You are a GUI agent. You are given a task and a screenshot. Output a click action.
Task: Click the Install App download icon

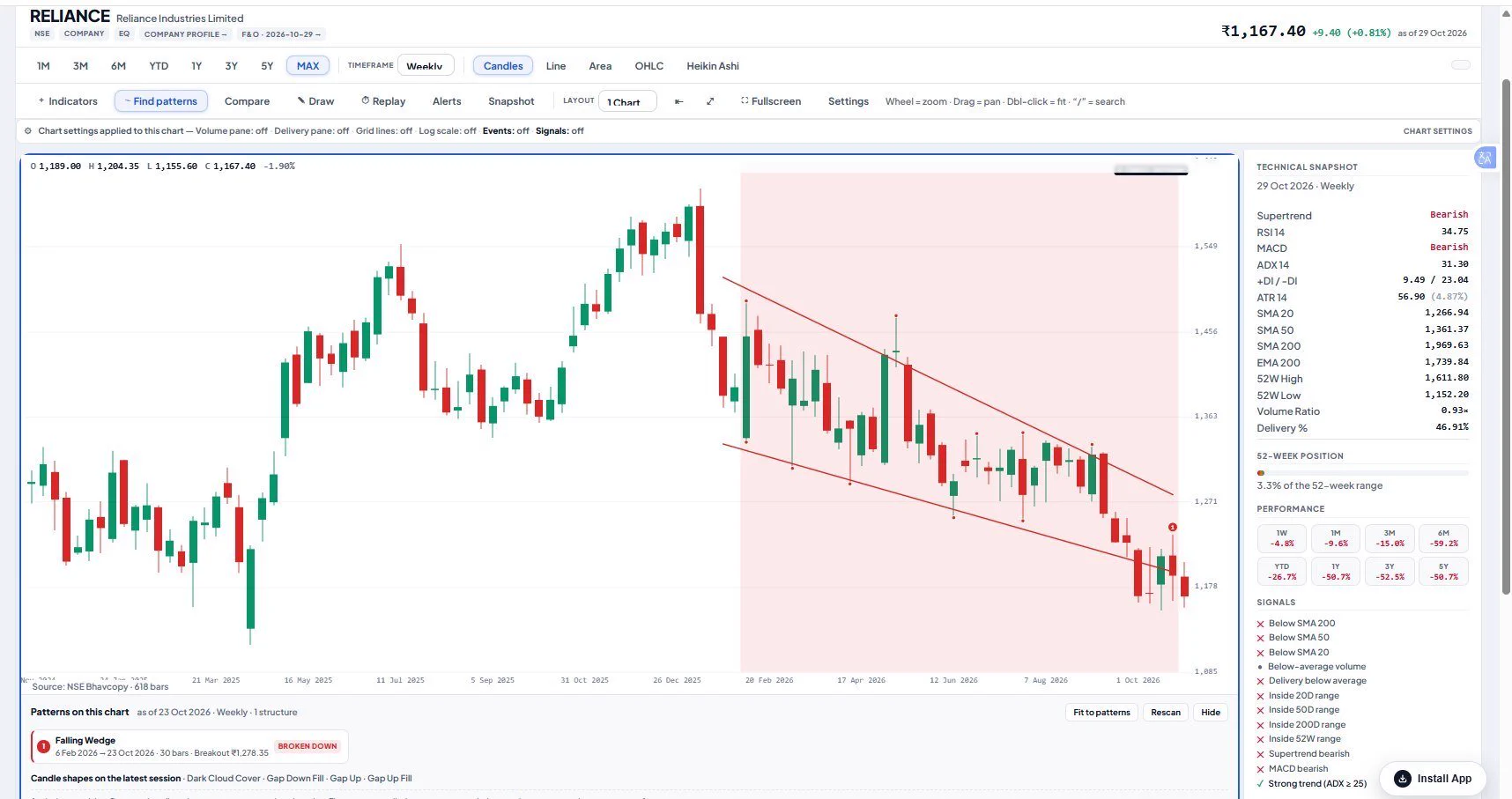tap(1402, 779)
